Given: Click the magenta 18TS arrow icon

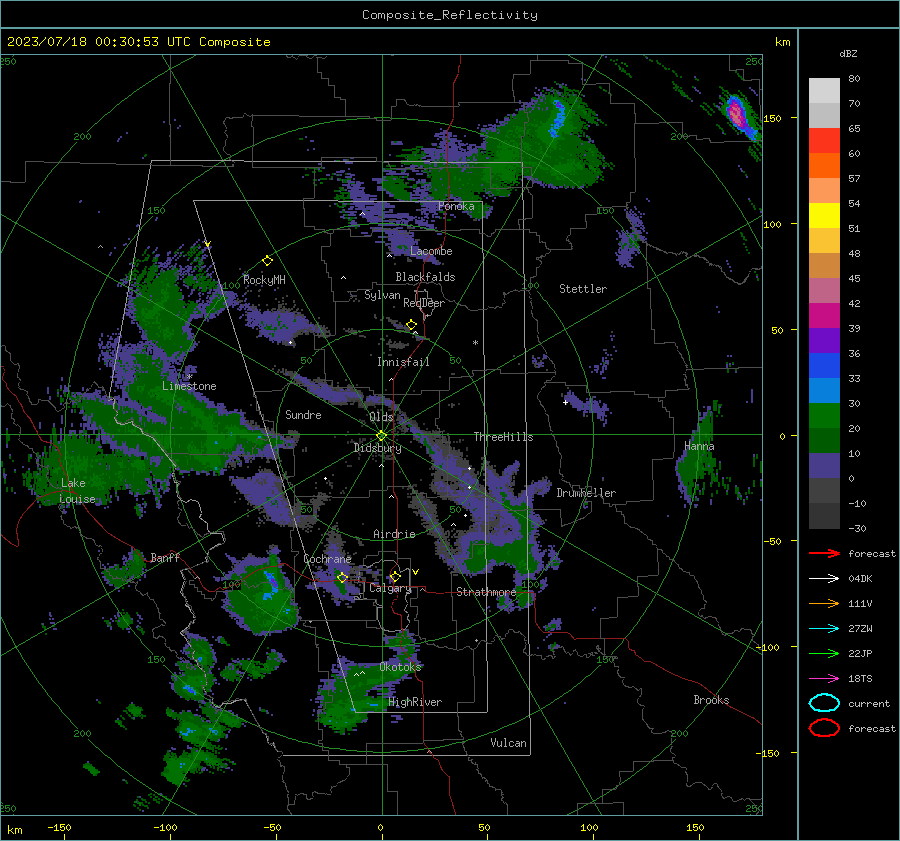Looking at the screenshot, I should click(824, 679).
